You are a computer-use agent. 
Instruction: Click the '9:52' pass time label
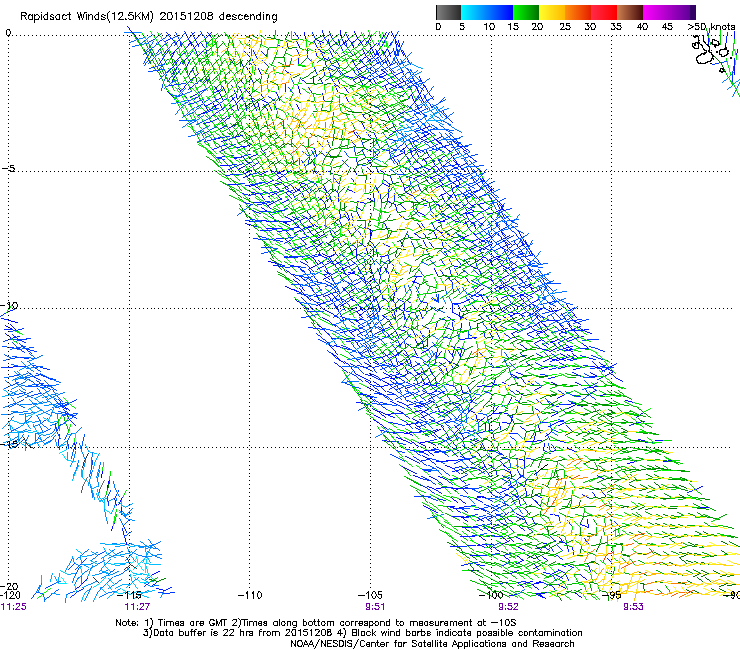tap(508, 607)
